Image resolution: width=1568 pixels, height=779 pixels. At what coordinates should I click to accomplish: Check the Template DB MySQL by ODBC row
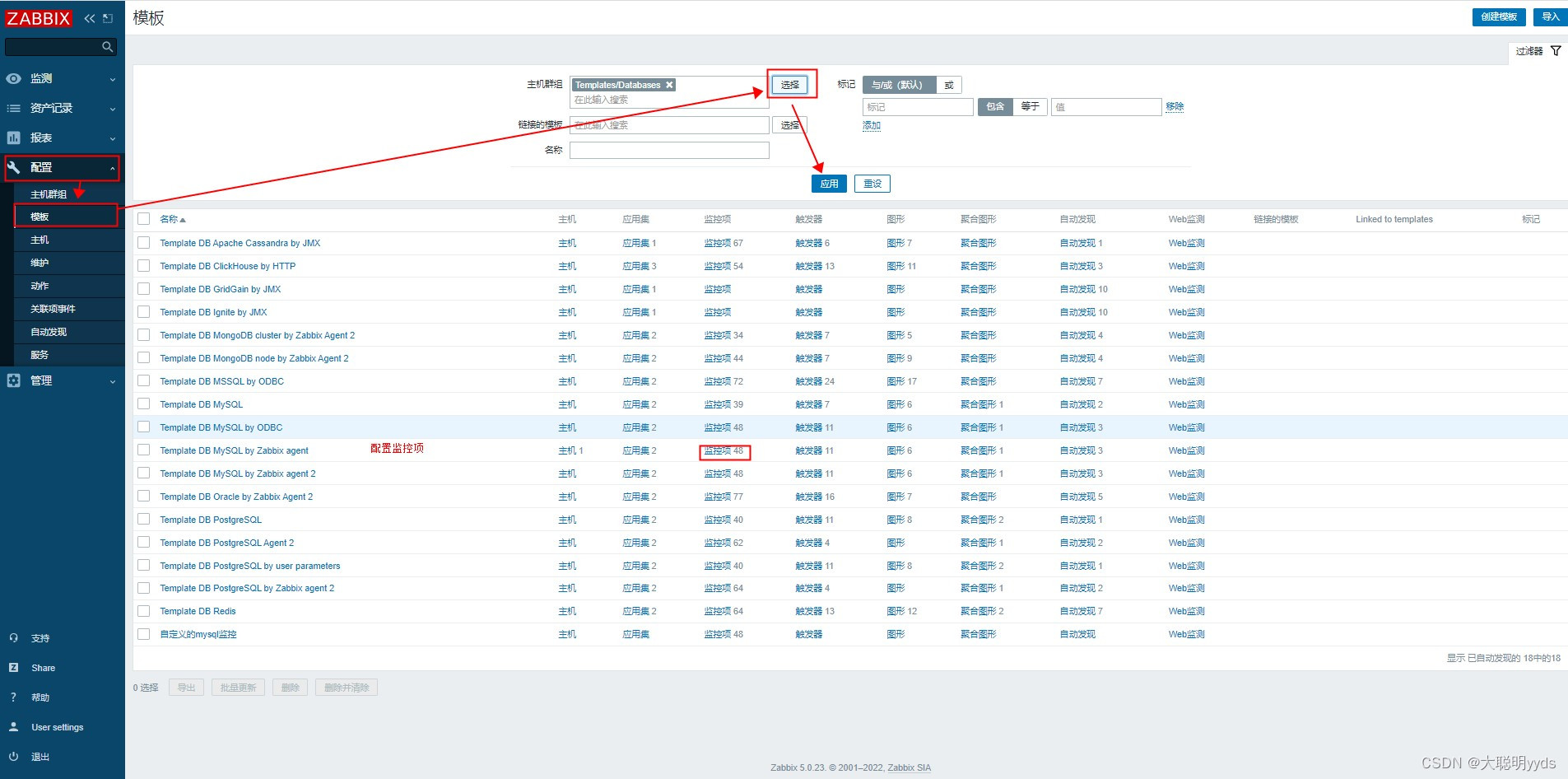point(144,427)
